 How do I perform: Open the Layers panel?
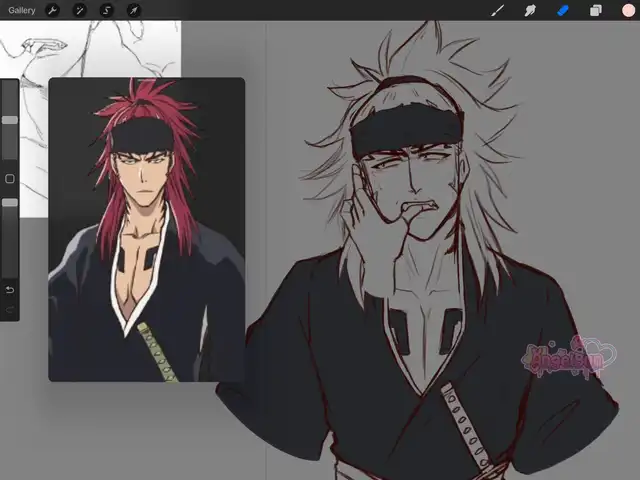click(595, 10)
